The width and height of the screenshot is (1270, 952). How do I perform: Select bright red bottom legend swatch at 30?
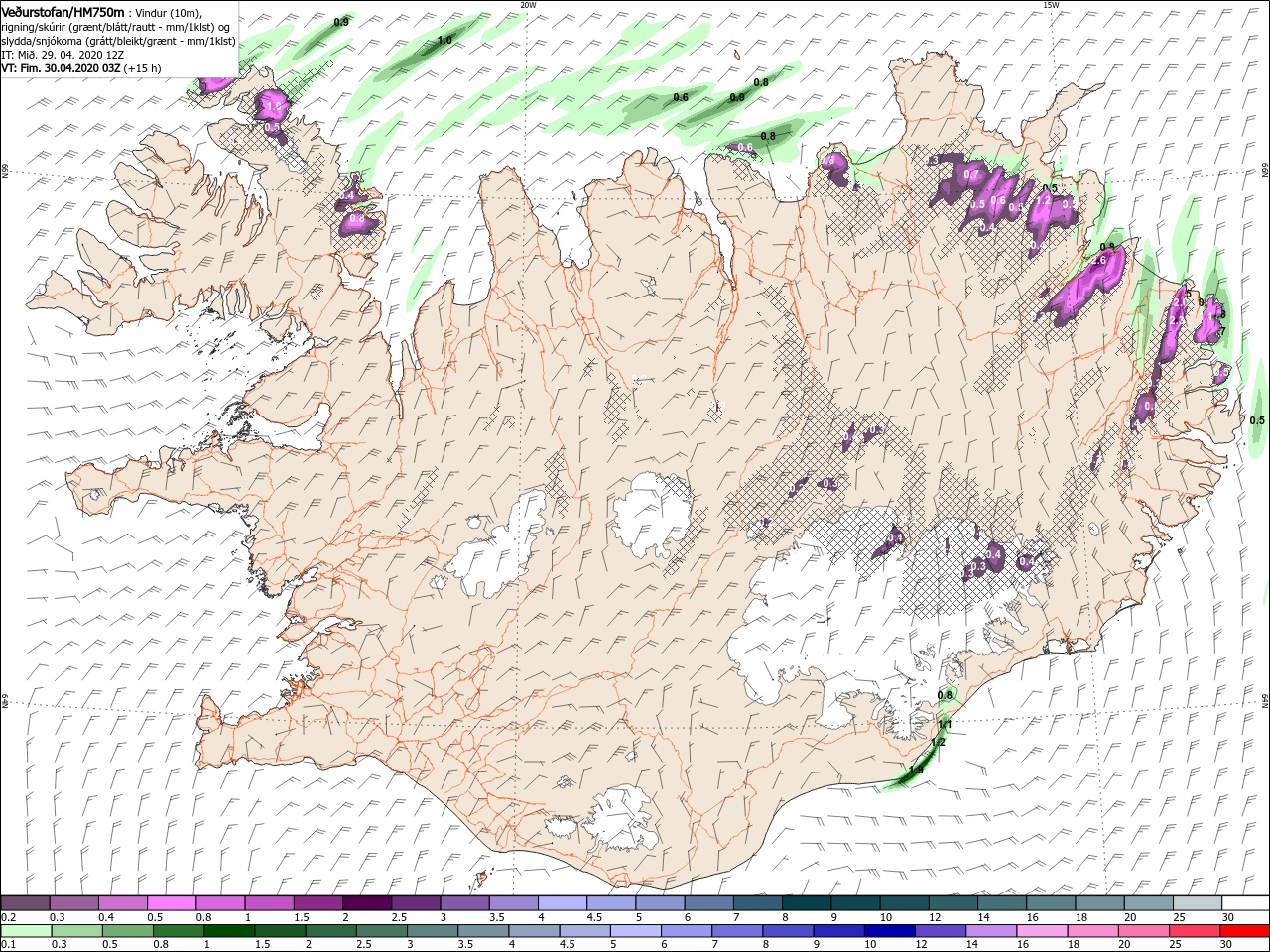click(1243, 931)
